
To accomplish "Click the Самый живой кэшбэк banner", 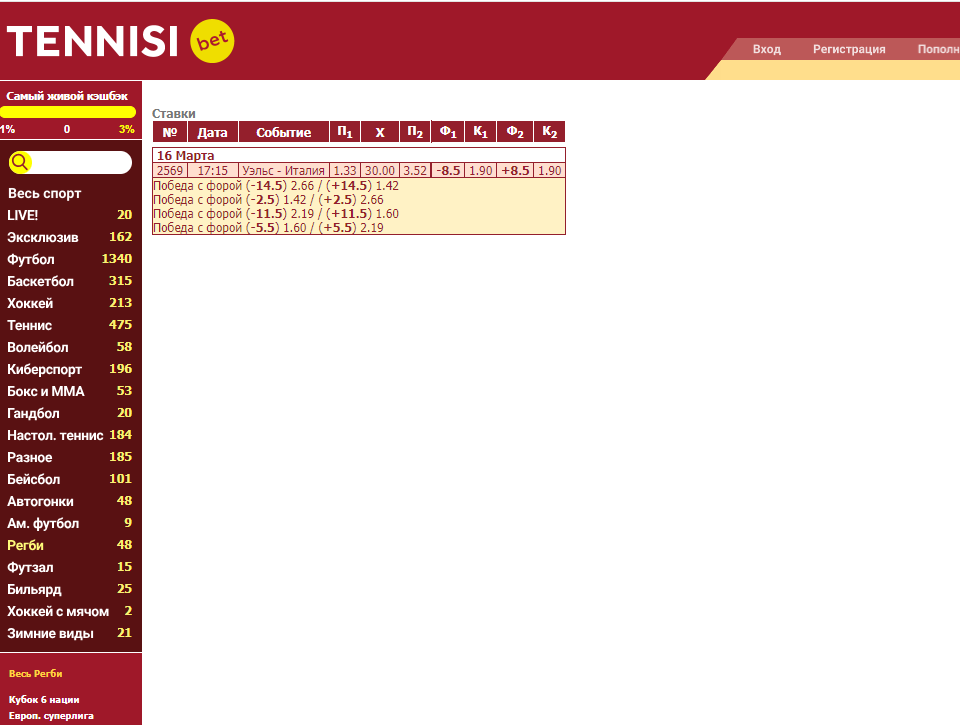I will (x=67, y=96).
